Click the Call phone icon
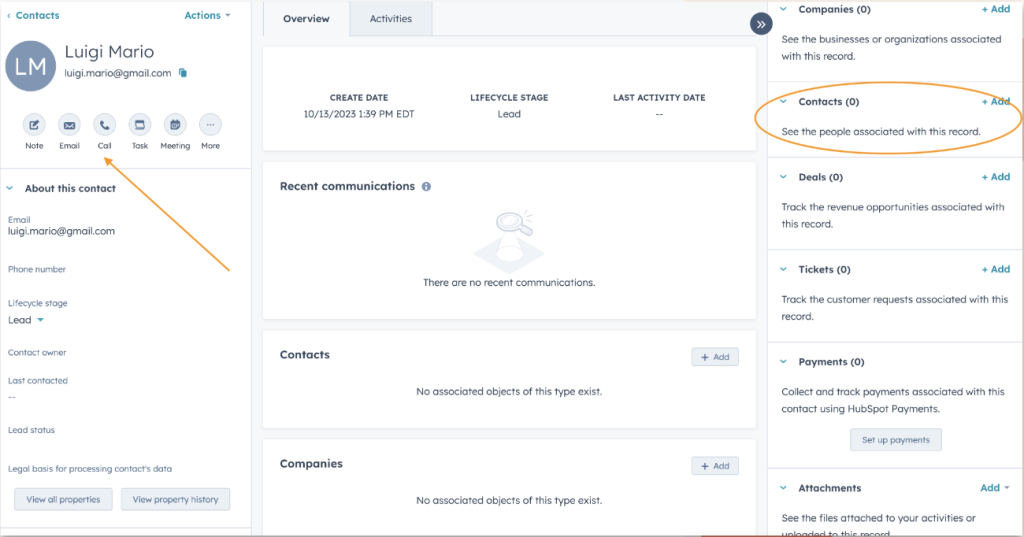The width and height of the screenshot is (1024, 537). (x=105, y=125)
